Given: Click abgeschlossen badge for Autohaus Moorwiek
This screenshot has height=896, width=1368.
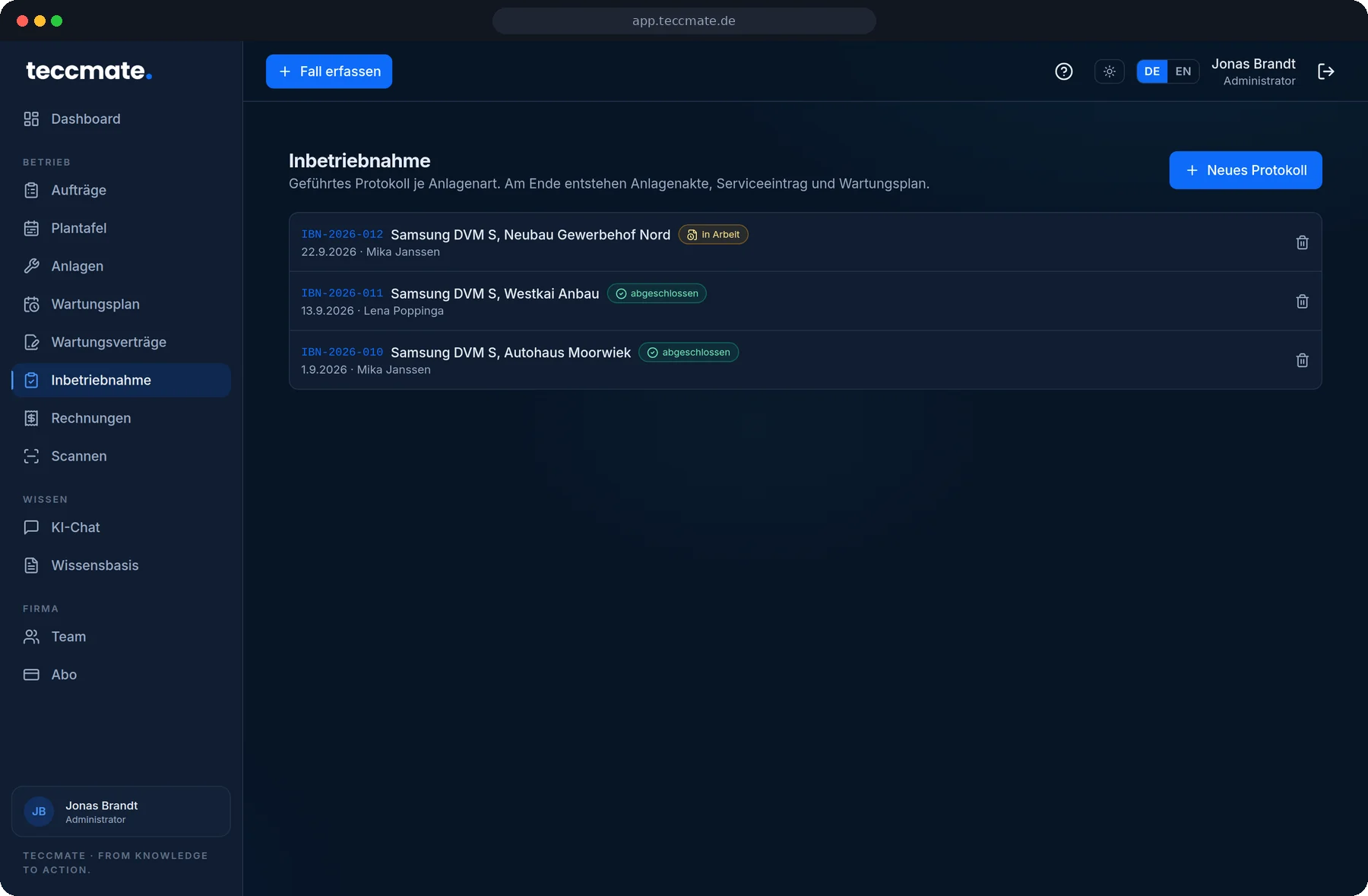Looking at the screenshot, I should [689, 353].
